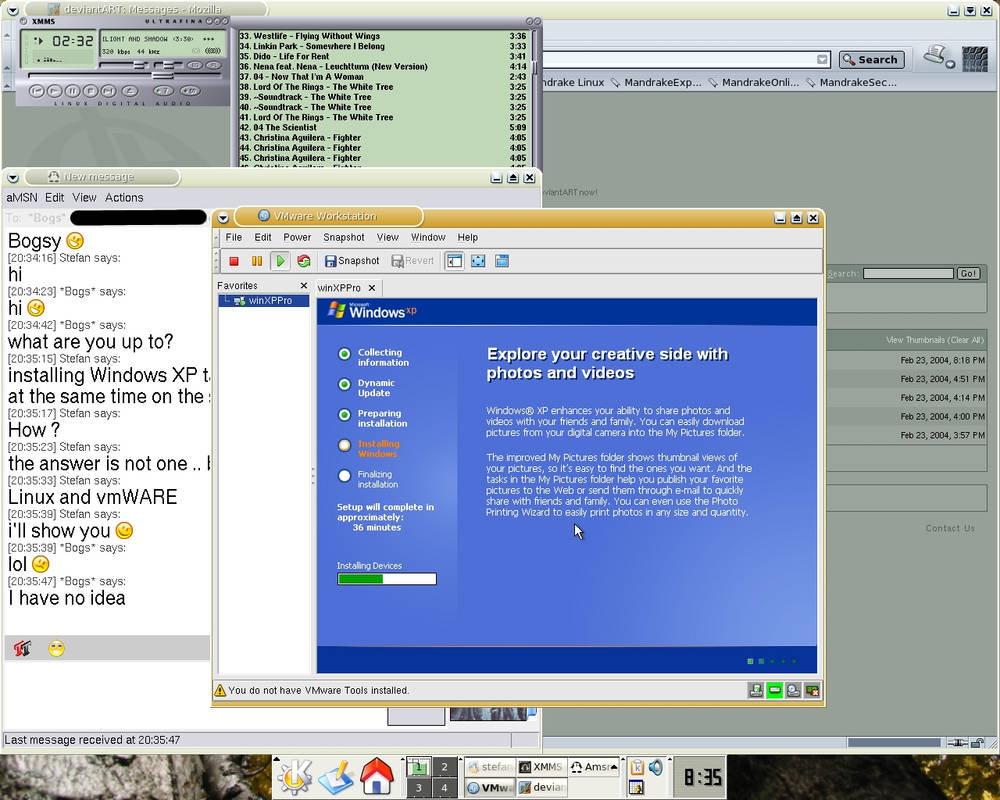Image resolution: width=1000 pixels, height=800 pixels.
Task: Open the MandrakeSec... bookmark in Mozilla
Action: click(x=851, y=82)
